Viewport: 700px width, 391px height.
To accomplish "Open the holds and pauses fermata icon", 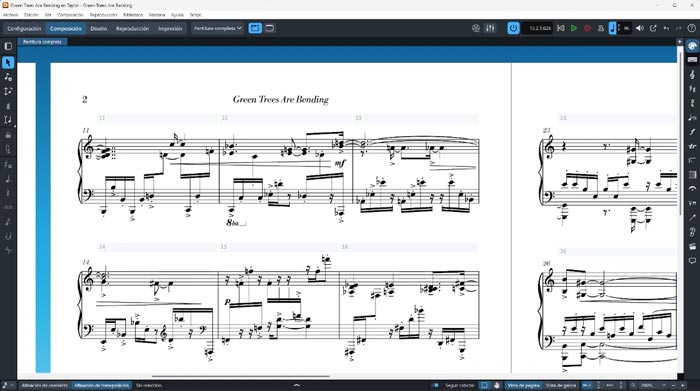I will (x=692, y=189).
